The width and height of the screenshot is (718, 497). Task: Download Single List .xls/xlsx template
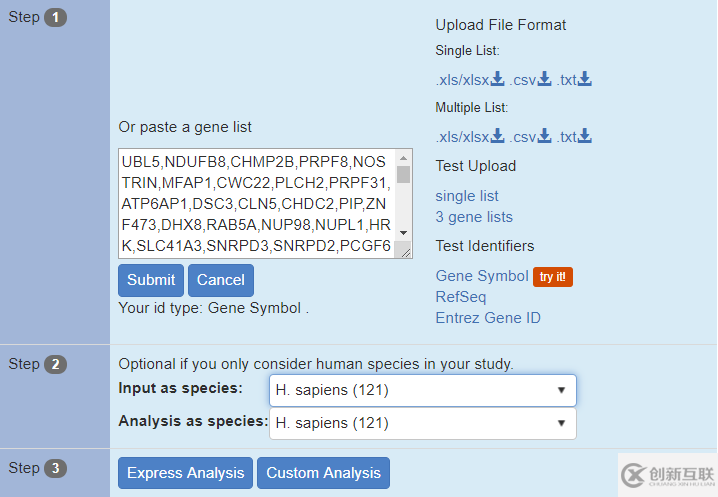click(470, 80)
